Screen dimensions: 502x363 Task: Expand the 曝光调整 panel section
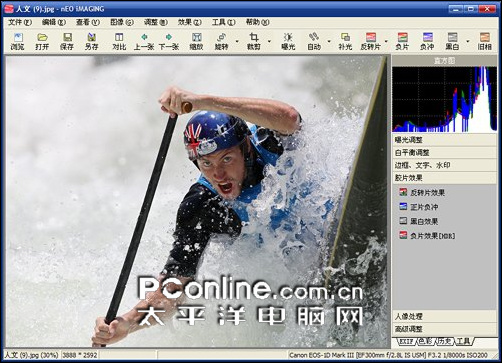click(445, 140)
